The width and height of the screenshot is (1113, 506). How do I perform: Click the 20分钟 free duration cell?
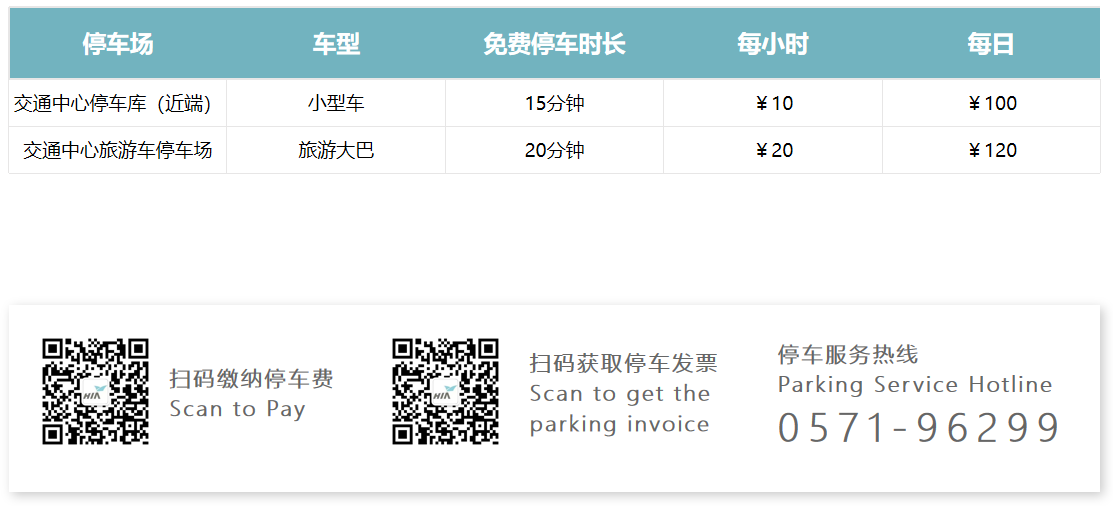pos(554,150)
